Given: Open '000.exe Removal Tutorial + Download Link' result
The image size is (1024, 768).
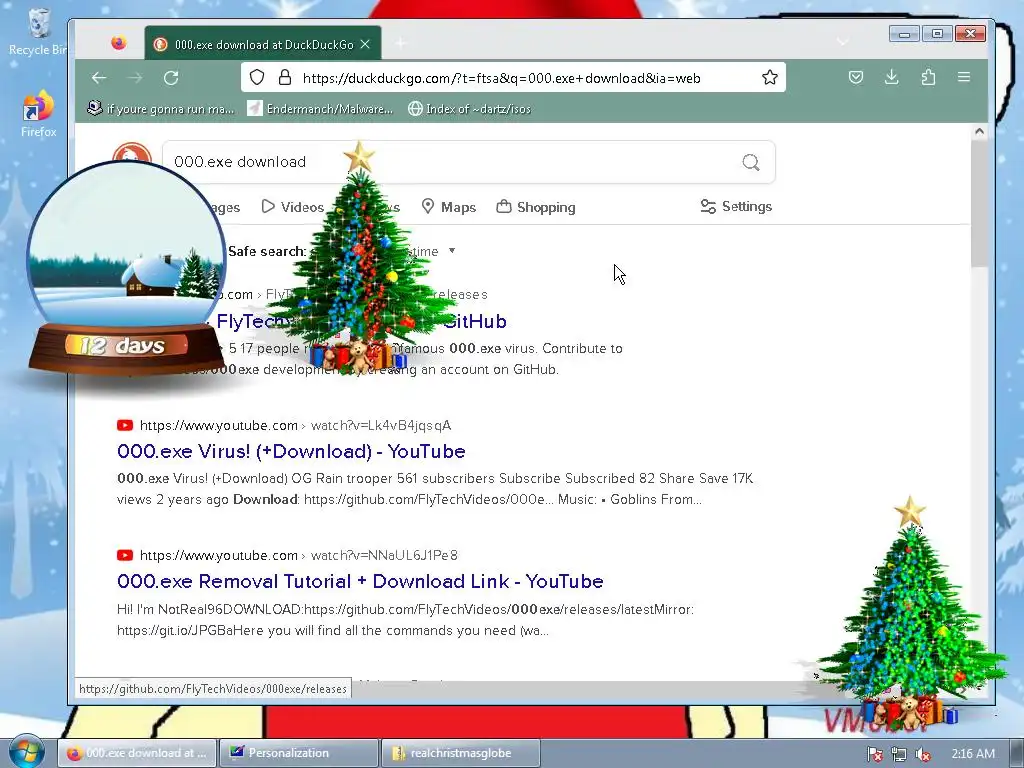Looking at the screenshot, I should (x=360, y=581).
